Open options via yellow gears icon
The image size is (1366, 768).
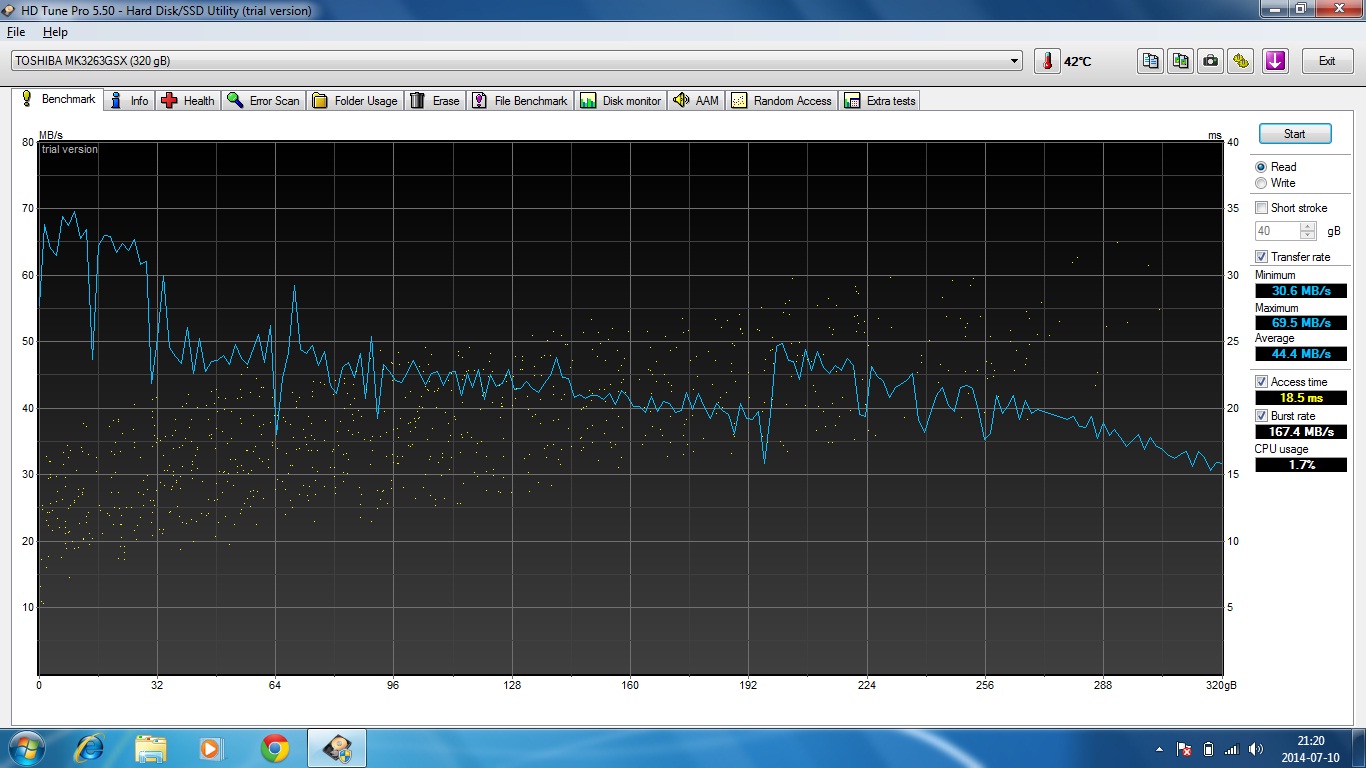coord(1241,61)
